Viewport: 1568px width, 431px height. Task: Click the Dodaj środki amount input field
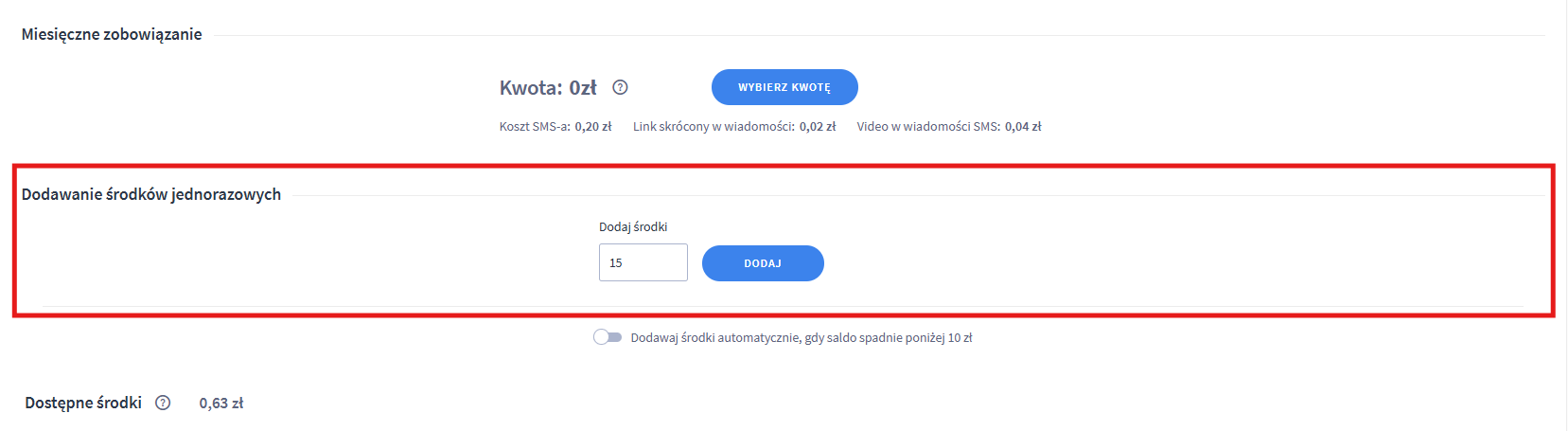click(643, 262)
